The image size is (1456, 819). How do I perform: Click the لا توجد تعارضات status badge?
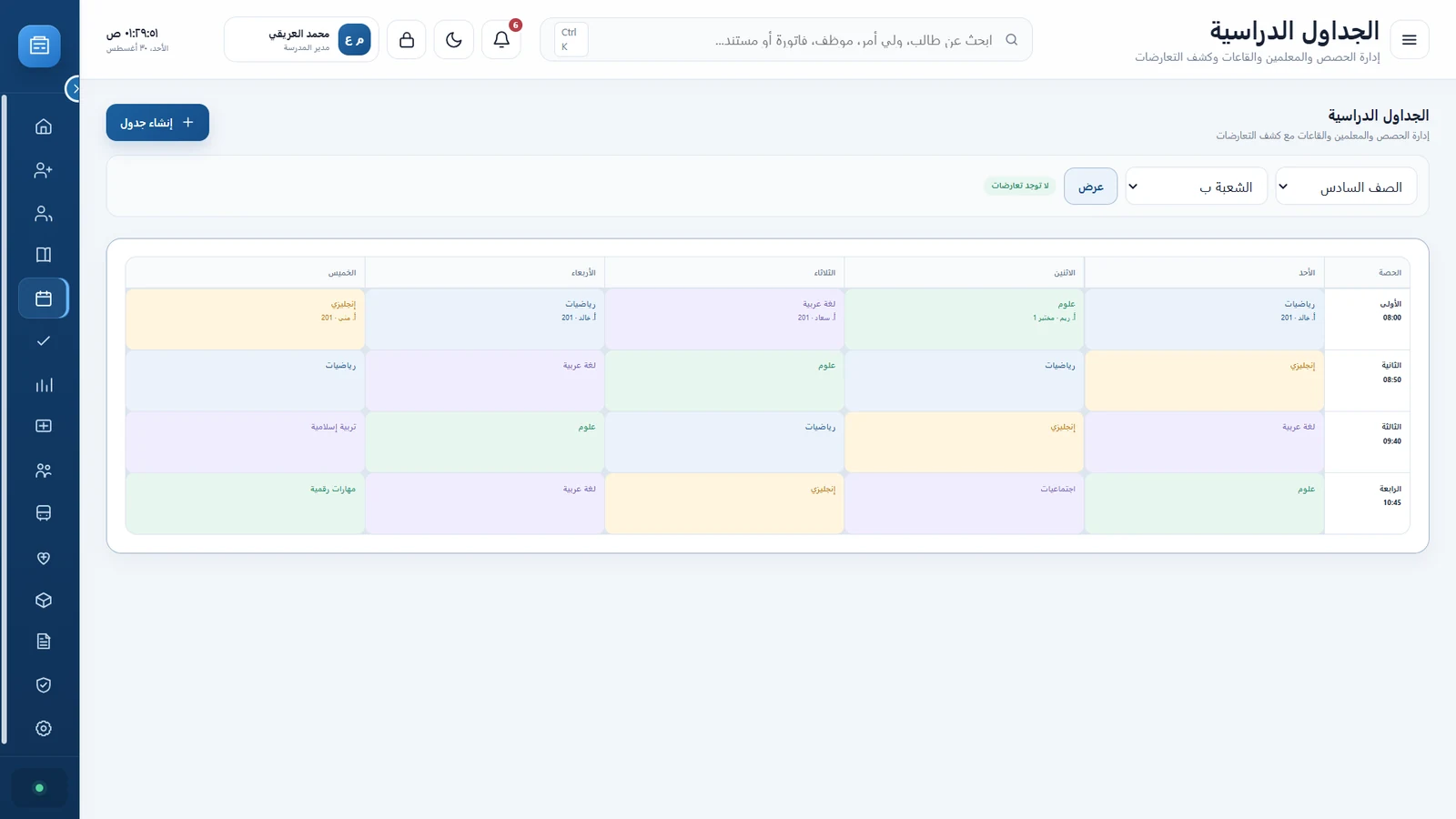click(x=1019, y=186)
